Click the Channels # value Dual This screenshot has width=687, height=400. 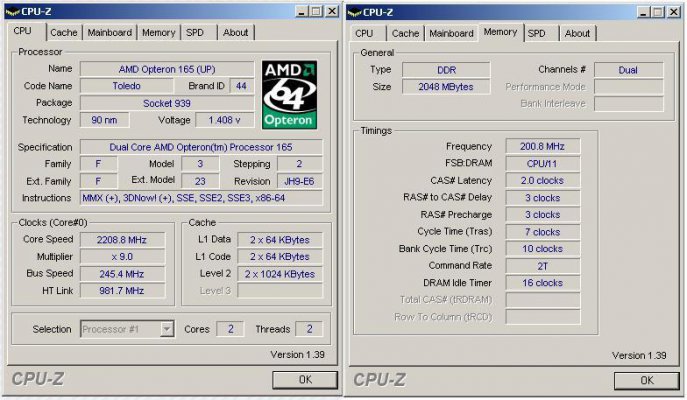(x=629, y=70)
